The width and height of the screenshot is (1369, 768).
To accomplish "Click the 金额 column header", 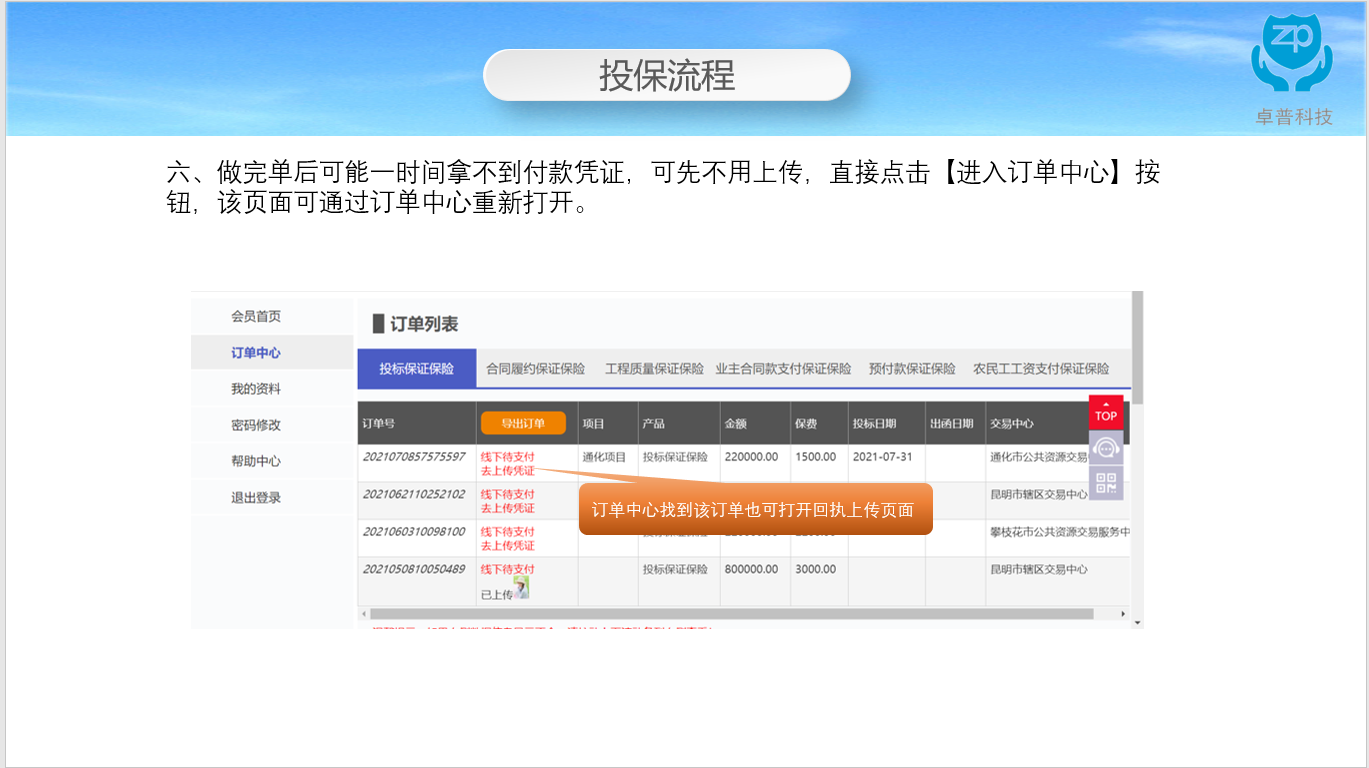I will pyautogui.click(x=735, y=424).
